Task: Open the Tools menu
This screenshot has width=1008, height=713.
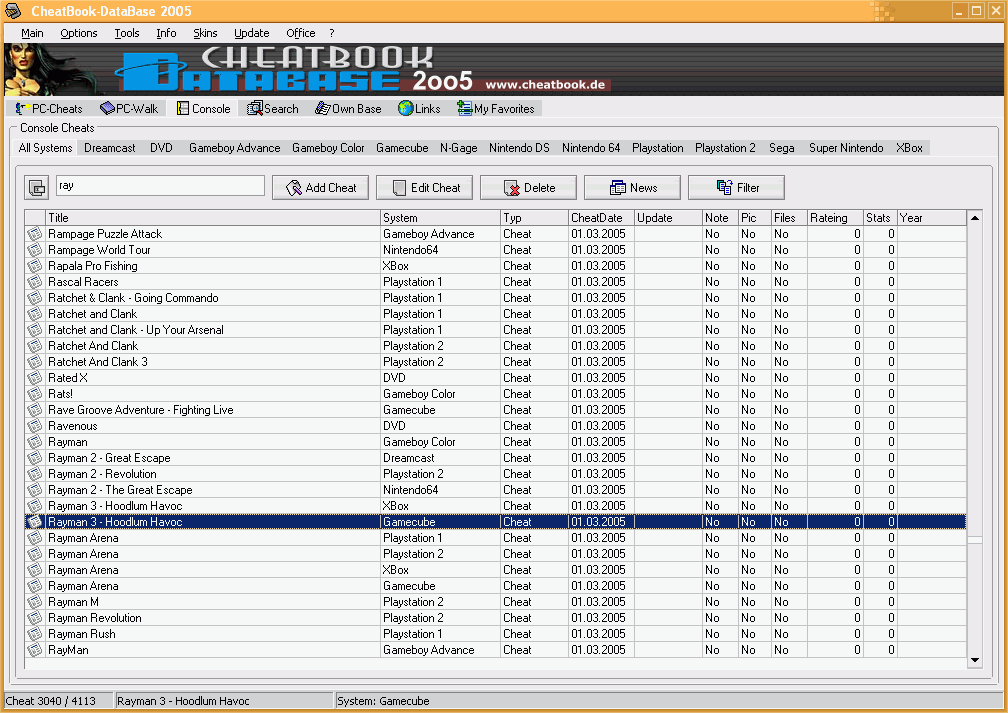Action: coord(127,33)
